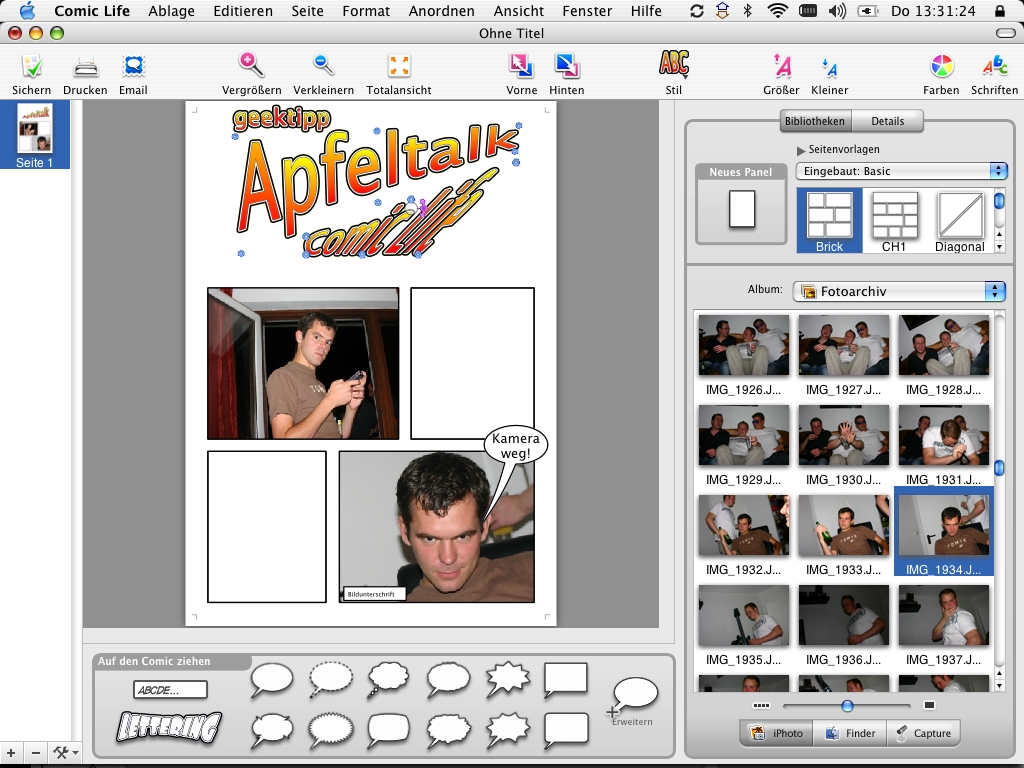Send object back with Hinten
Image resolution: width=1024 pixels, height=768 pixels.
coord(566,66)
